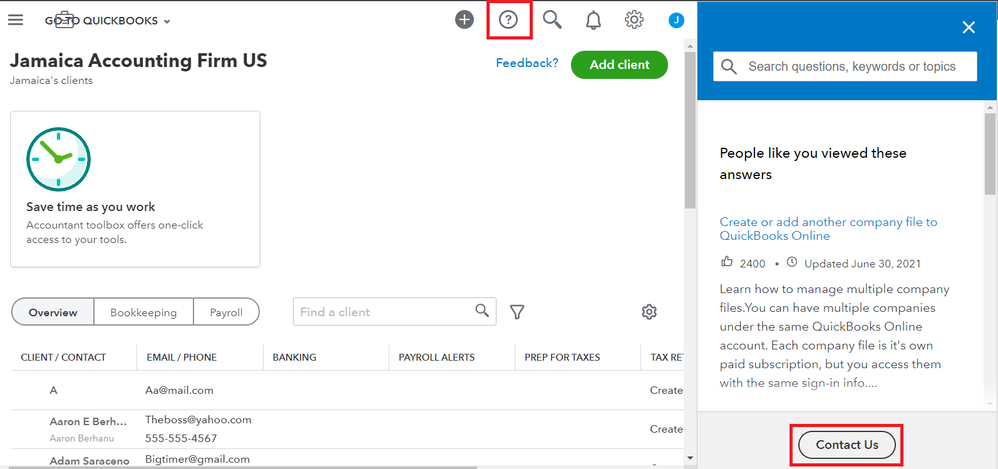This screenshot has height=469, width=998.
Task: Switch to the Bookkeeping tab
Action: click(x=143, y=312)
